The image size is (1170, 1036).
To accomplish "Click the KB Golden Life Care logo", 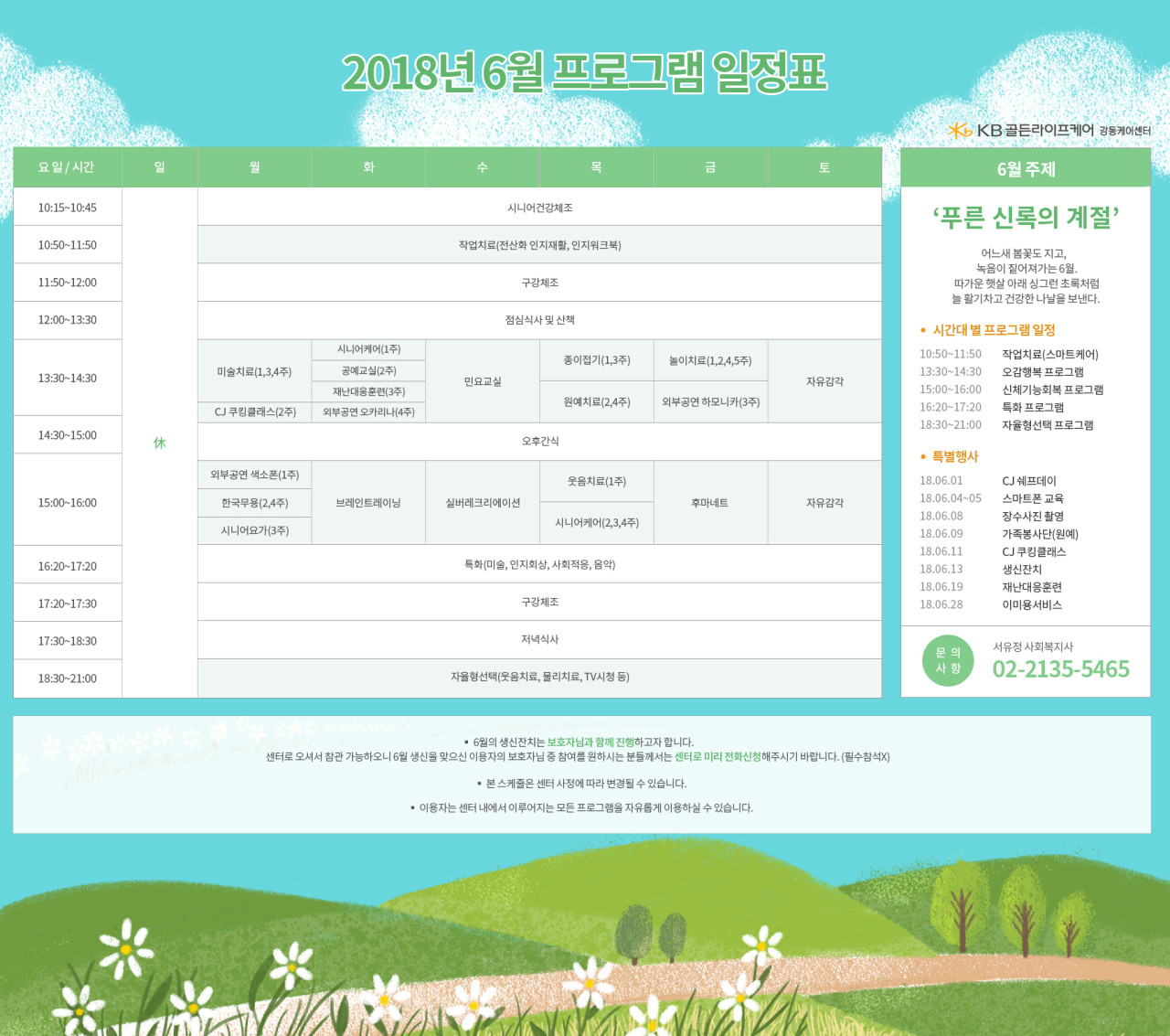I will pos(1048,131).
